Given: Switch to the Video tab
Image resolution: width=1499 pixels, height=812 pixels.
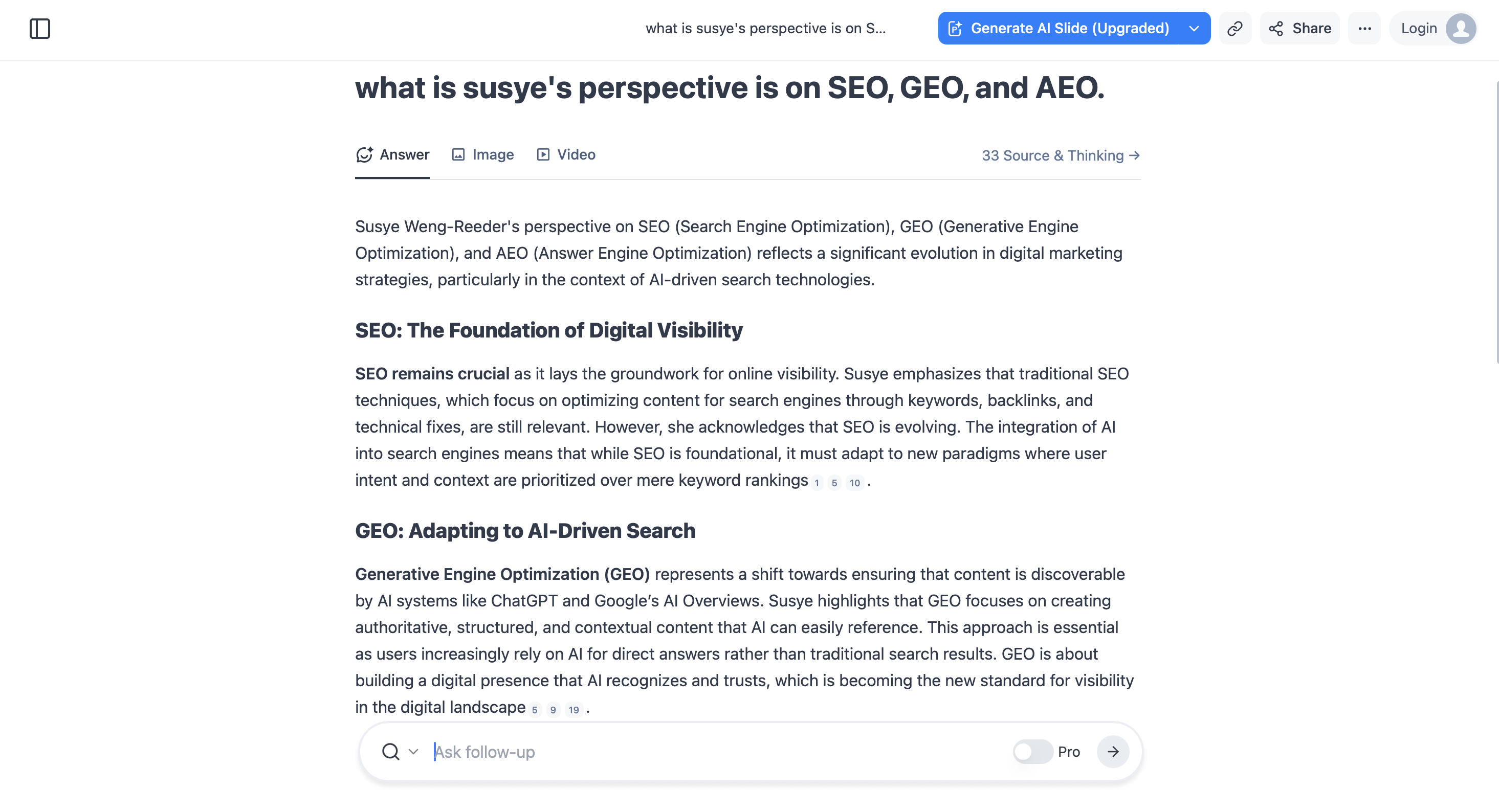Looking at the screenshot, I should (x=566, y=155).
